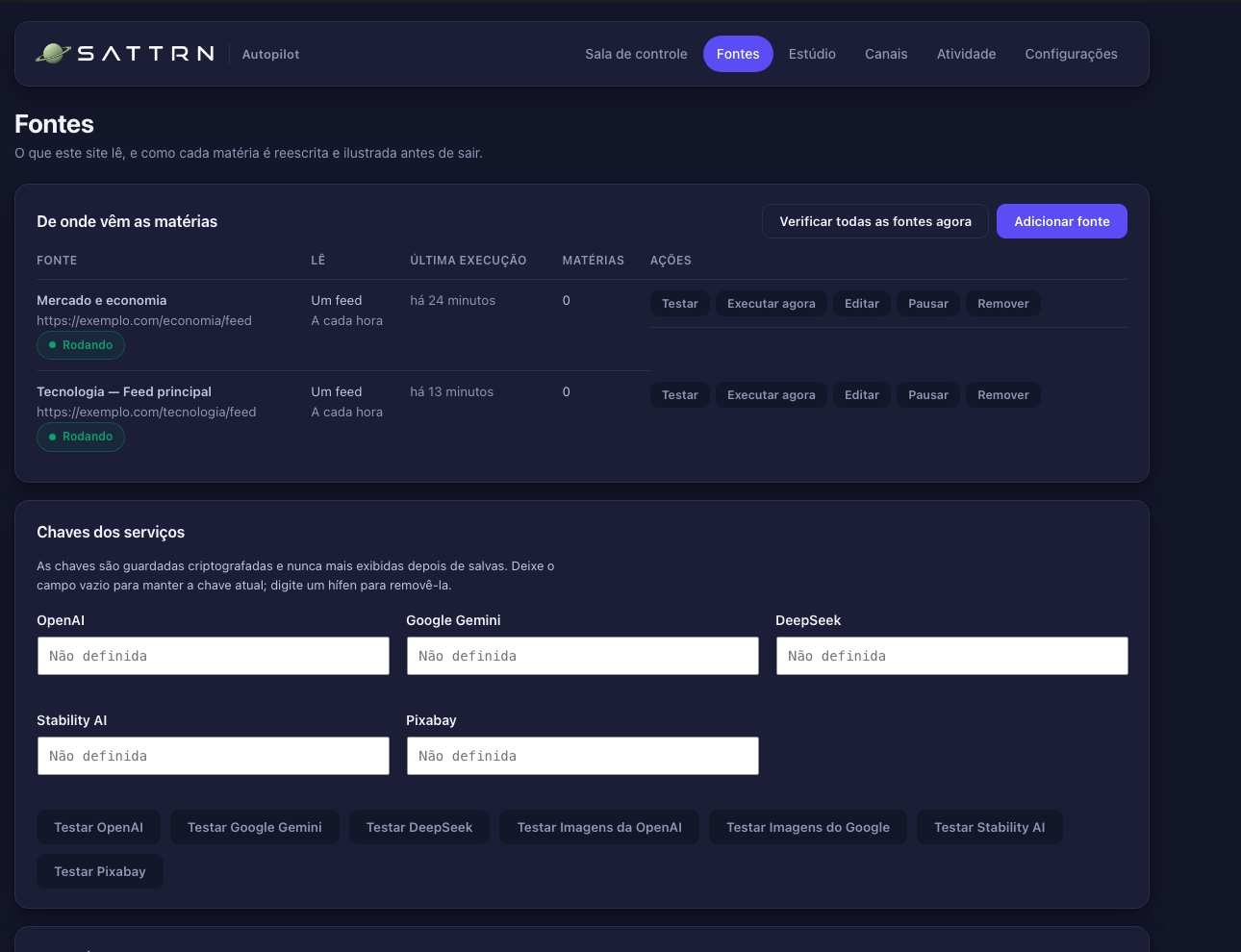Click the Testar Google Gemini button
This screenshot has width=1241, height=952.
point(255,827)
